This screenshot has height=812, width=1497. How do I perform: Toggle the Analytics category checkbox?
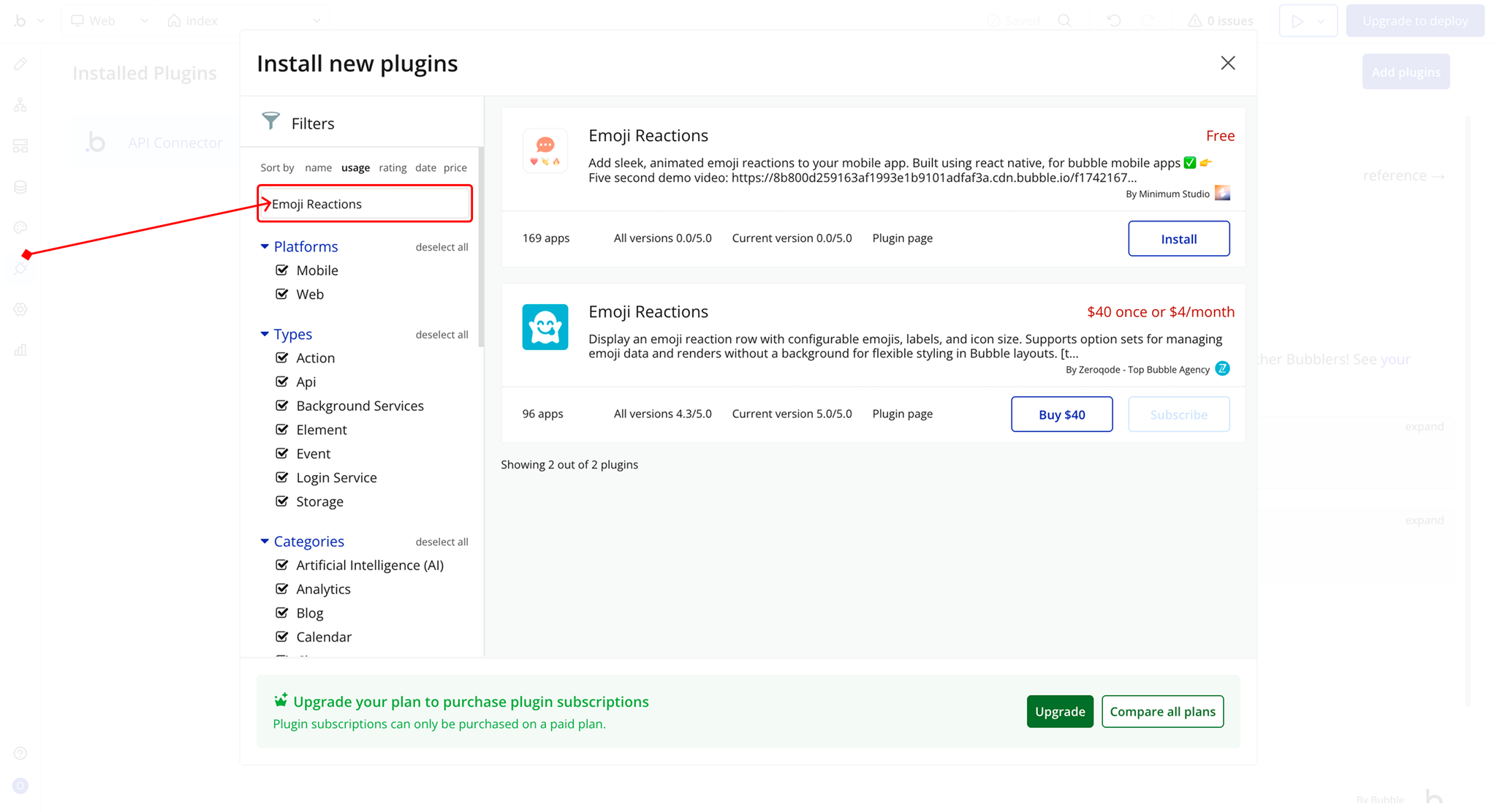pyautogui.click(x=282, y=589)
